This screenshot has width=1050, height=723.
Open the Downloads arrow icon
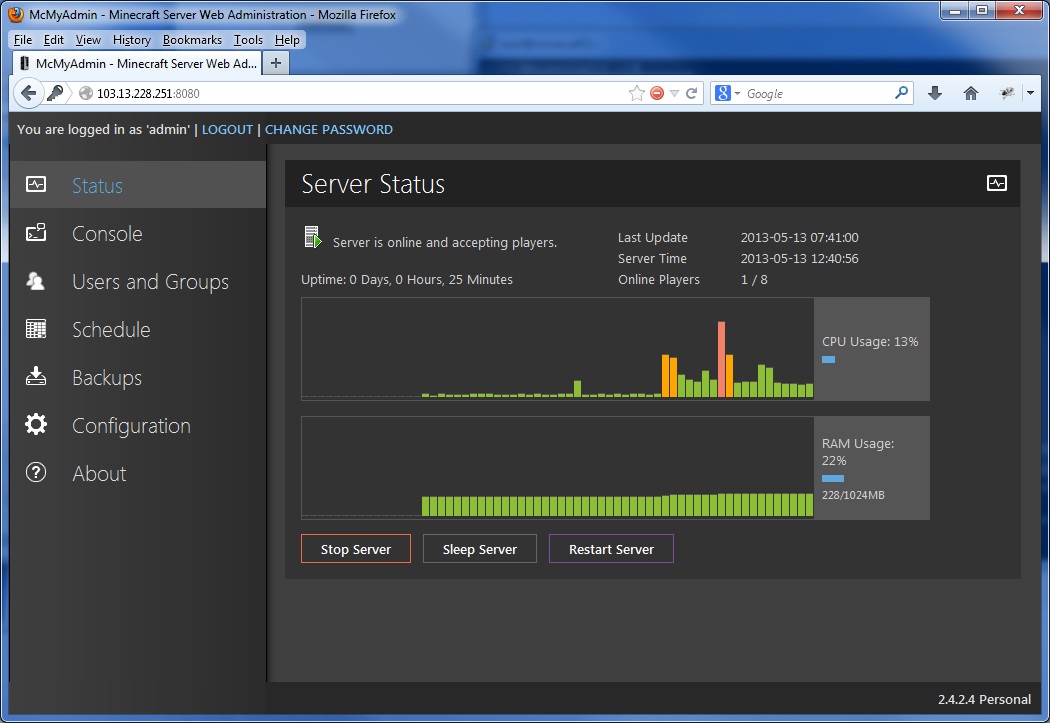(x=935, y=93)
